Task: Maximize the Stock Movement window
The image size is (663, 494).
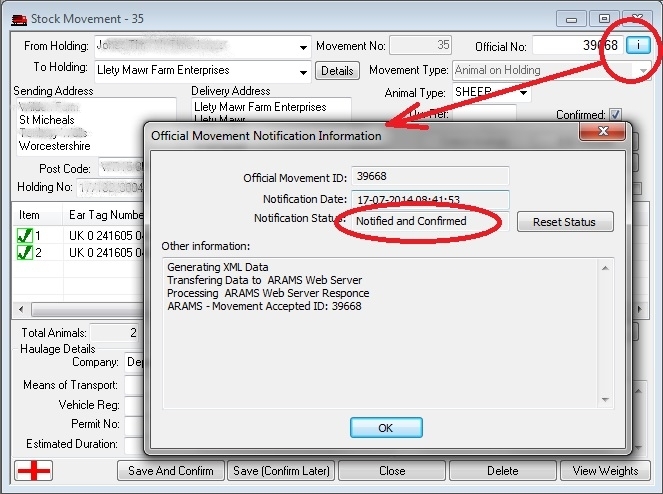Action: pyautogui.click(x=604, y=19)
